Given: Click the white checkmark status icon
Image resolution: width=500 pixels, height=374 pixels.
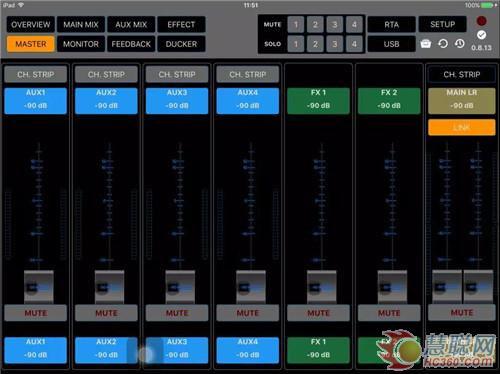Looking at the screenshot, I should click(481, 35).
